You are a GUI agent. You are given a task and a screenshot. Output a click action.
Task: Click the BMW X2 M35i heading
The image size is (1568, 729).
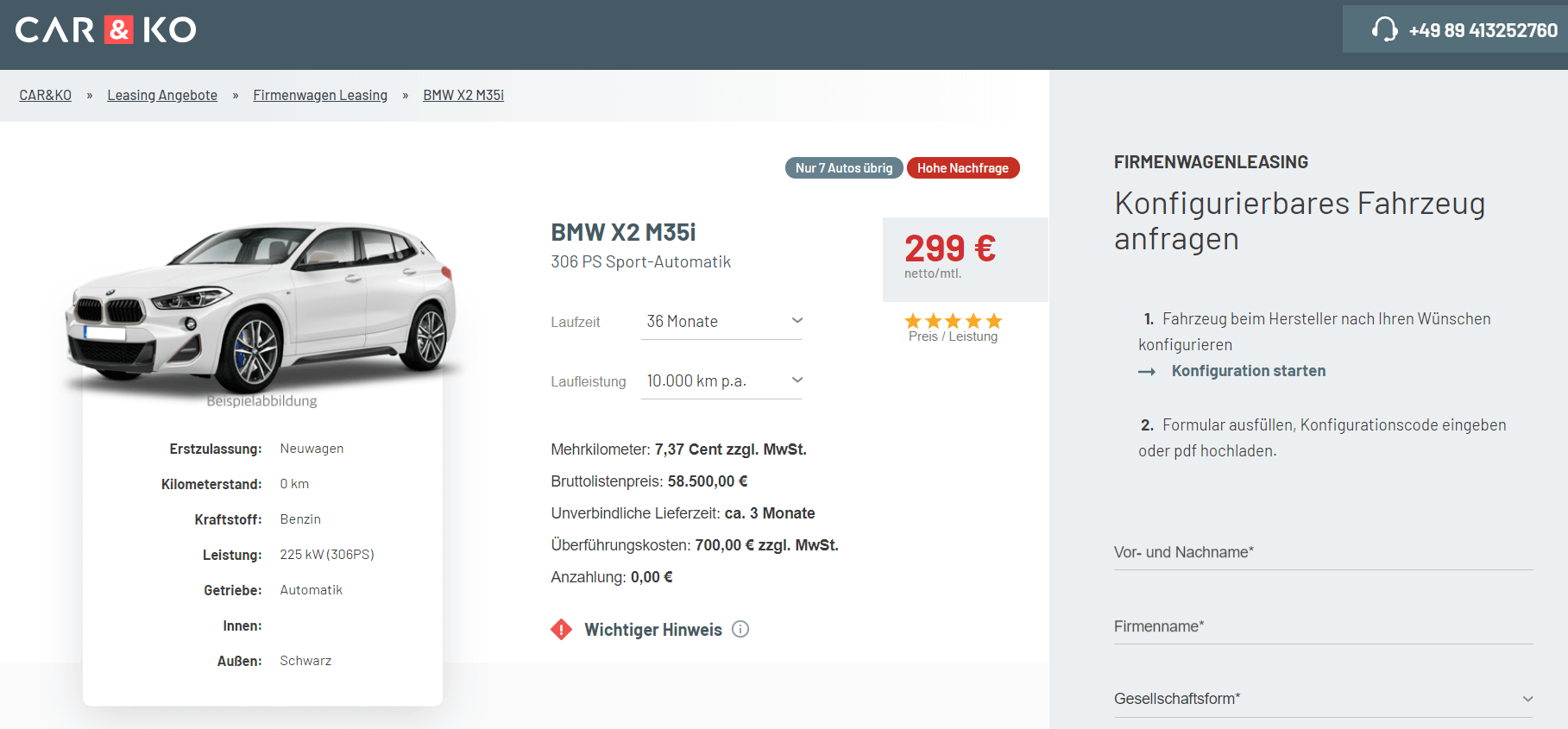pos(623,232)
